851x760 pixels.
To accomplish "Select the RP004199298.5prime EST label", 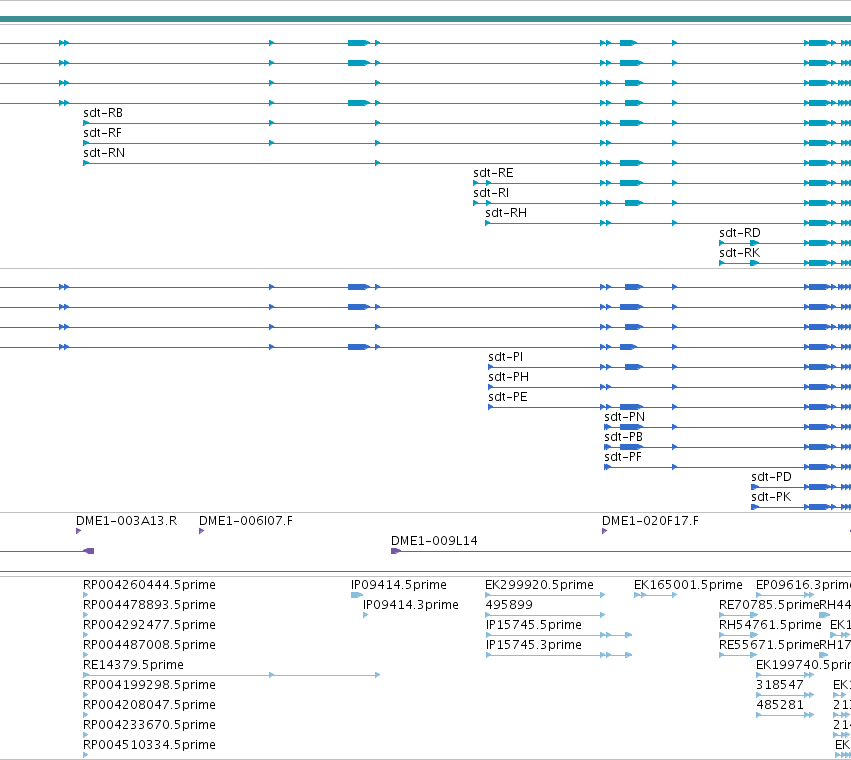I will click(x=149, y=685).
